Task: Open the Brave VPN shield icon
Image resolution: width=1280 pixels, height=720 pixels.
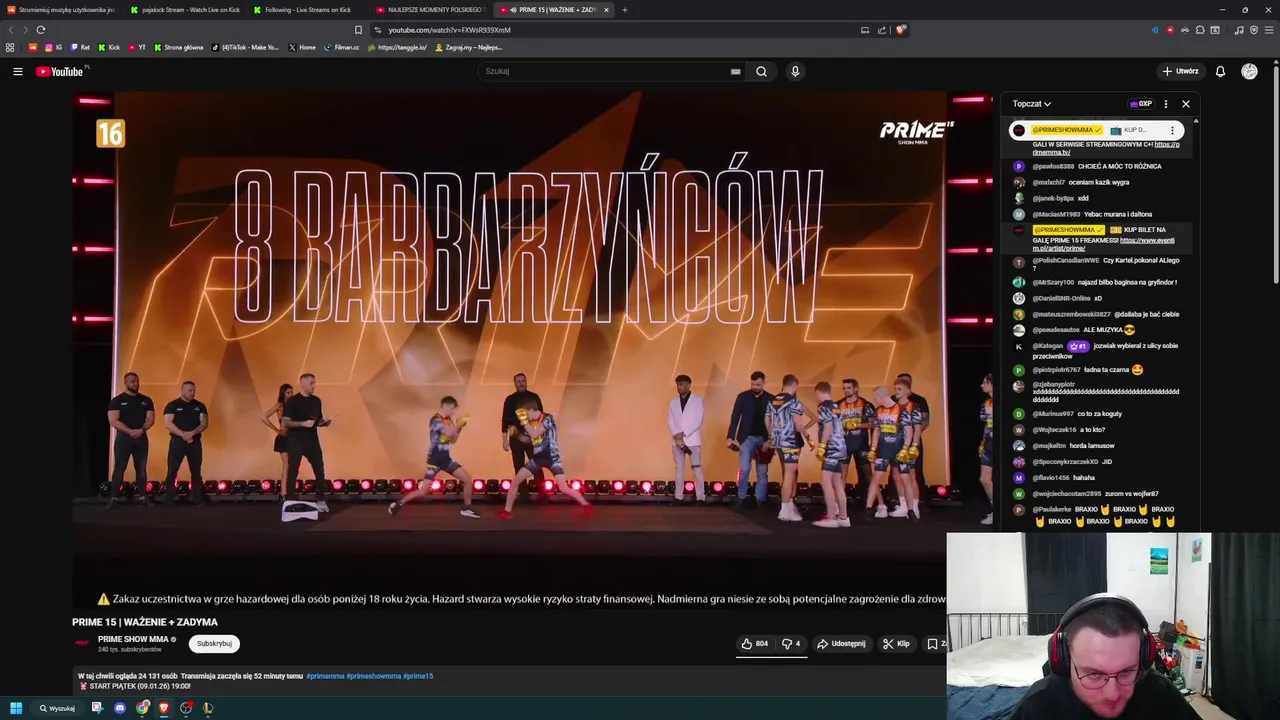Action: click(1254, 30)
